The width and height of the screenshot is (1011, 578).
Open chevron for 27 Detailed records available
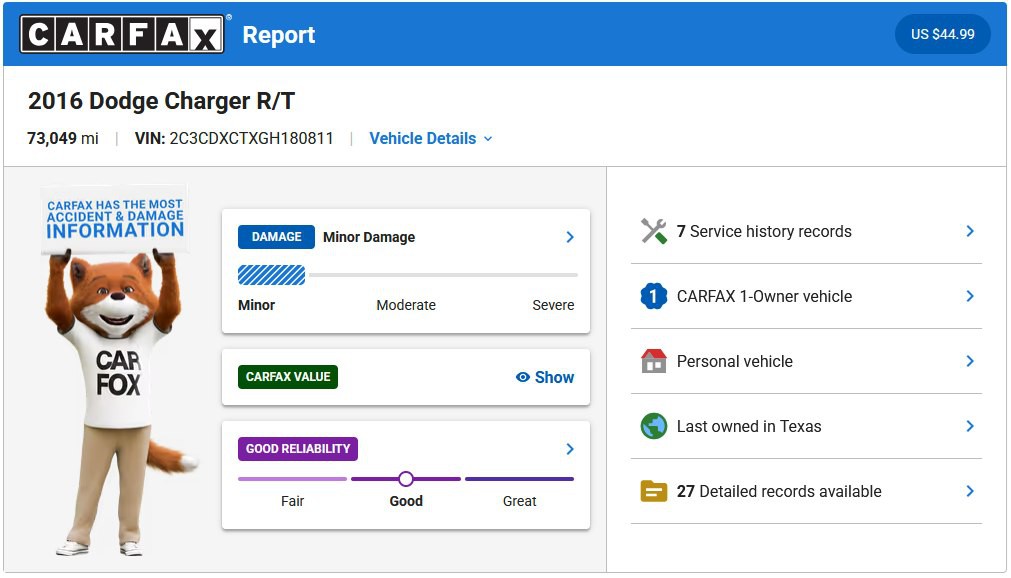[x=969, y=491]
